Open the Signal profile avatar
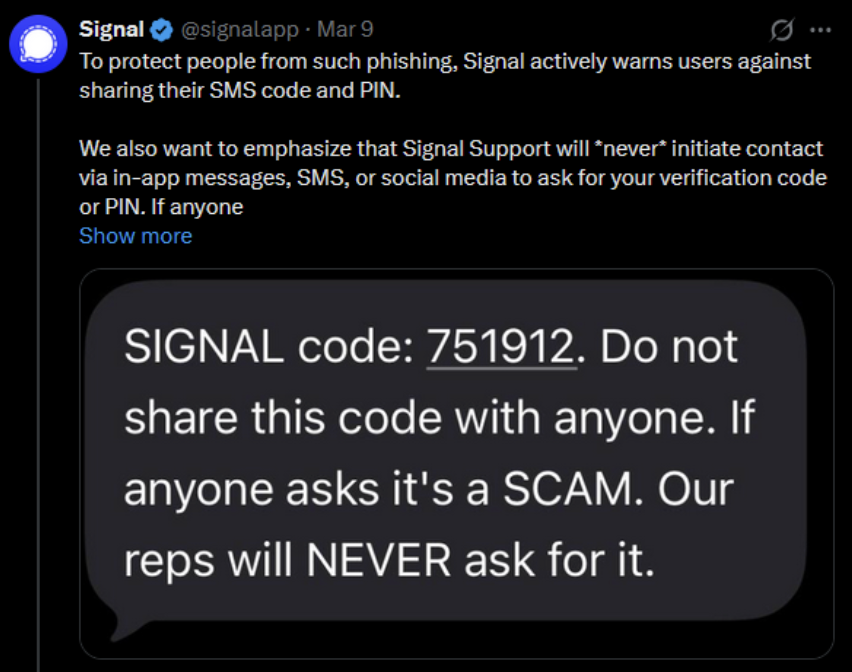Screen dimensions: 852x672 point(39,46)
